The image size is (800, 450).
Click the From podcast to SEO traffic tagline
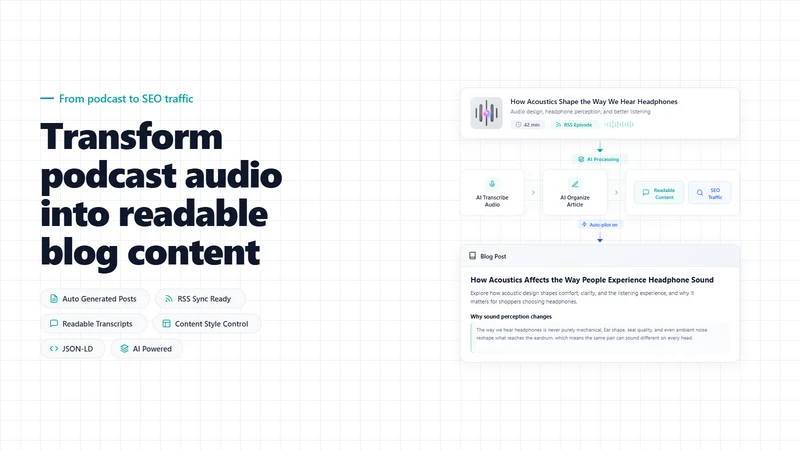[x=126, y=98]
